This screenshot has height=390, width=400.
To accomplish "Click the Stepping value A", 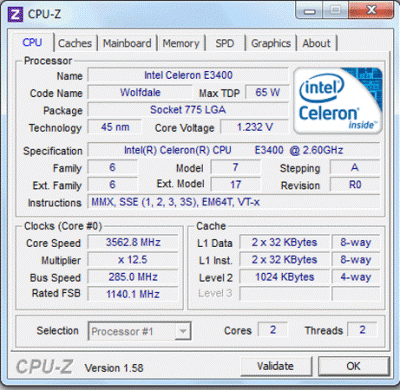I will coord(355,167).
